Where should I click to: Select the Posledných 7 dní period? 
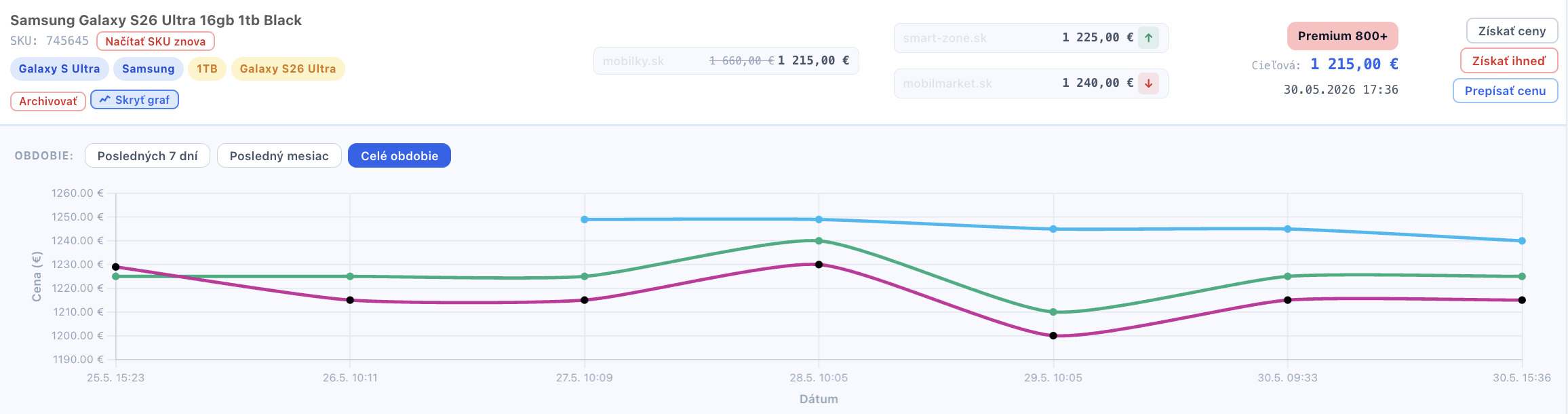point(147,155)
